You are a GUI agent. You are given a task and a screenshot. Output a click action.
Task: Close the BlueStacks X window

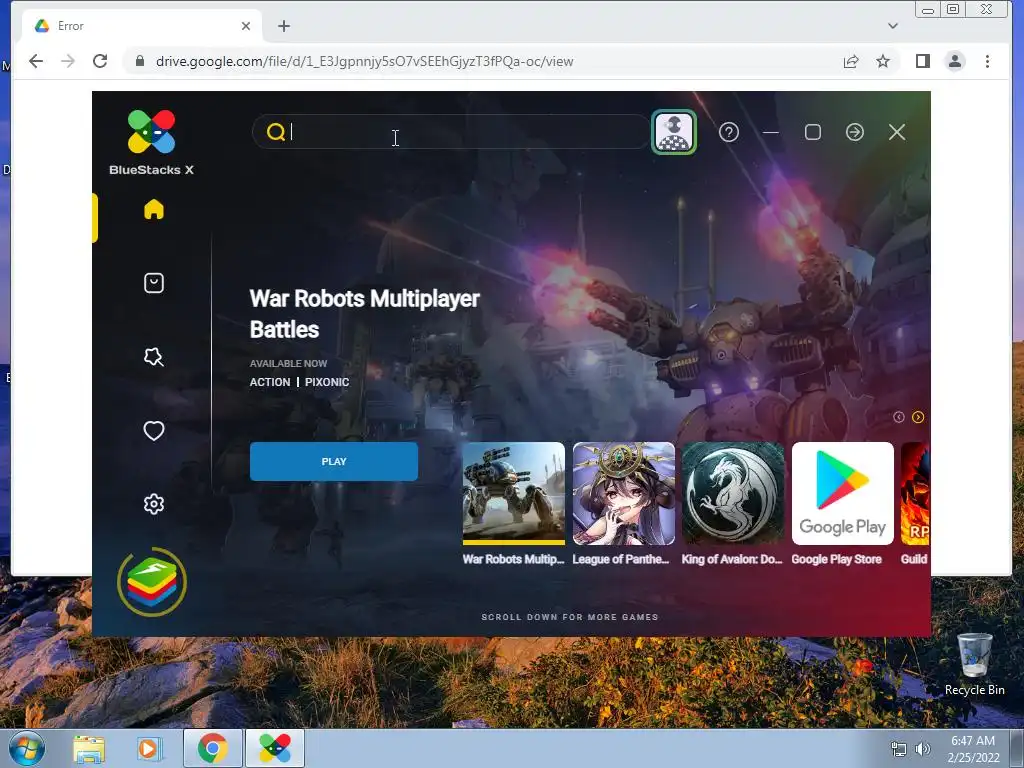897,133
